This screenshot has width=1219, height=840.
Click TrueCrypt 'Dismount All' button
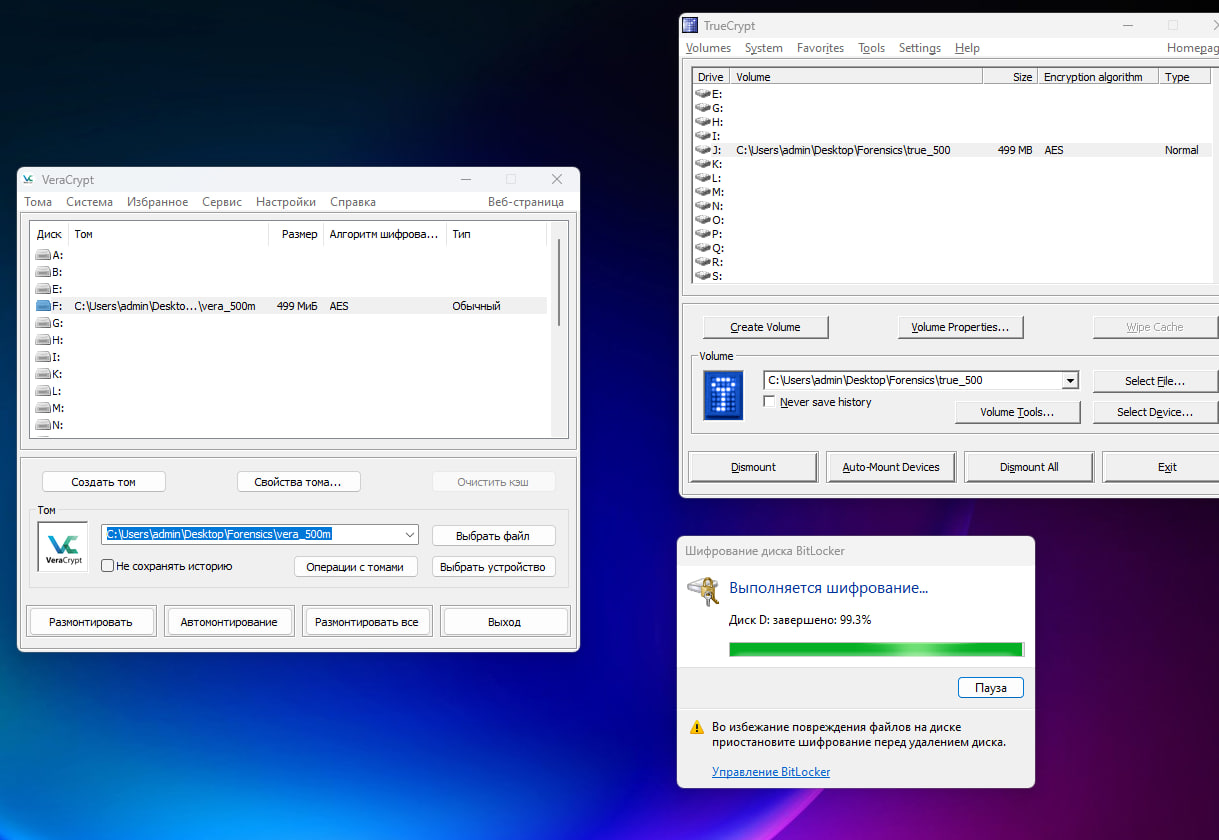pyautogui.click(x=1029, y=467)
